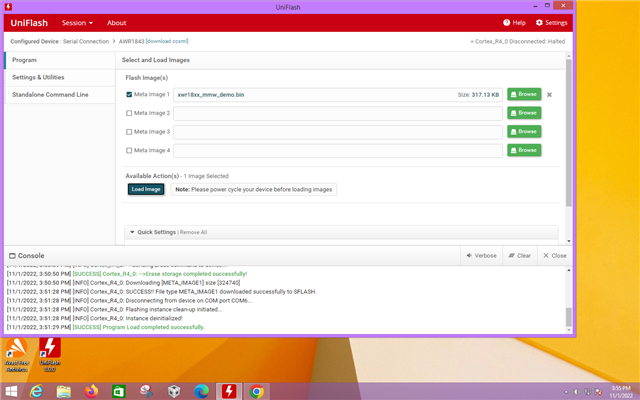The height and width of the screenshot is (400, 640).
Task: Click the Meta Image 1 file path field
Action: coord(338,95)
